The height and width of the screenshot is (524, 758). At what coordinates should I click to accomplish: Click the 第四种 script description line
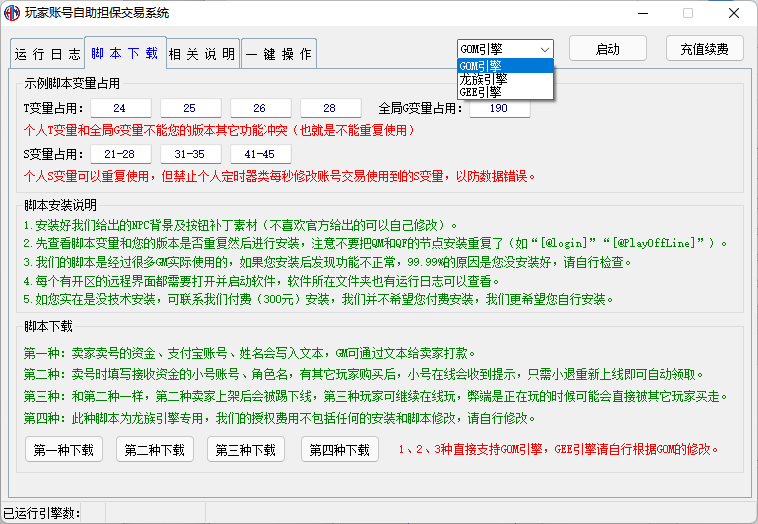click(x=279, y=418)
